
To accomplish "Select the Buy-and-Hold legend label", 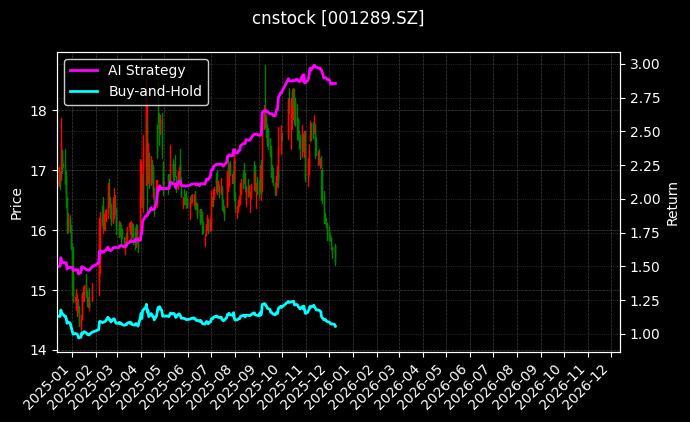I will click(155, 91).
